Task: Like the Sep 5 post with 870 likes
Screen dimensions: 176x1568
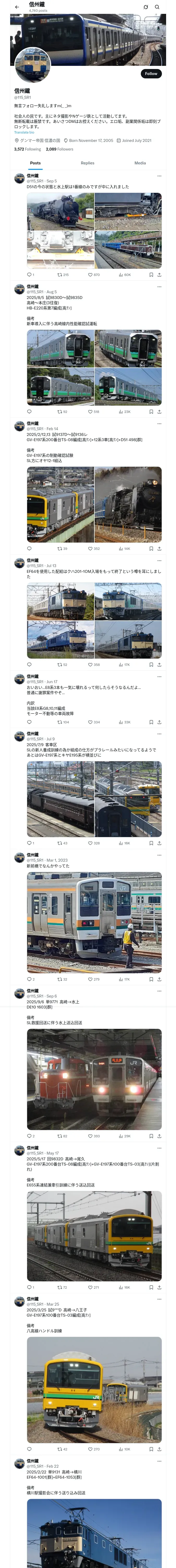Action: [93, 274]
